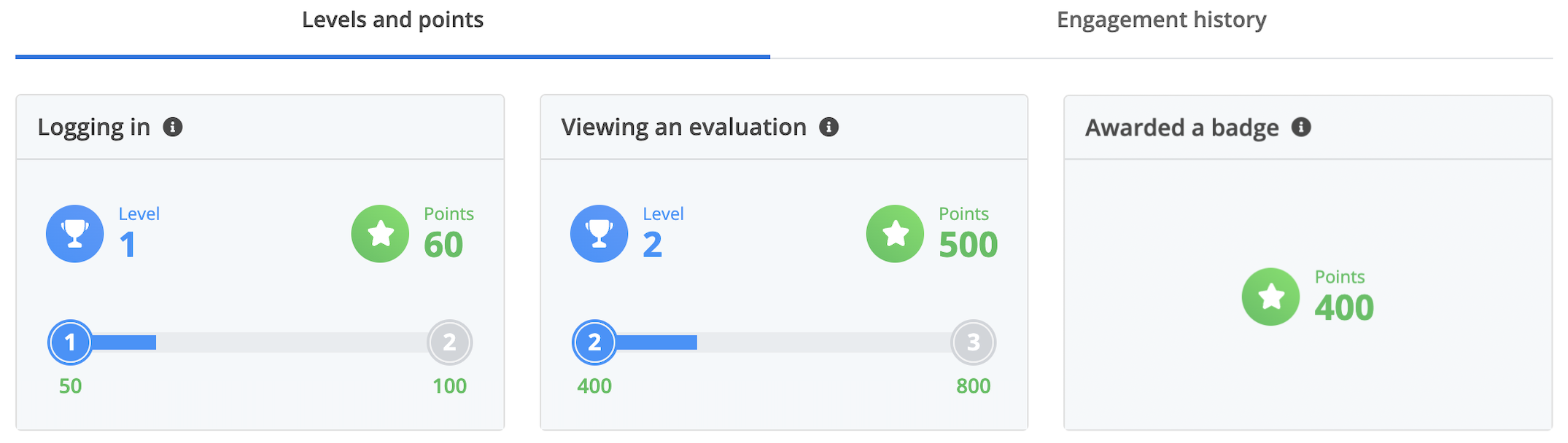The height and width of the screenshot is (443, 1568).
Task: Click the grey level 3 marker at 800
Action: (973, 342)
